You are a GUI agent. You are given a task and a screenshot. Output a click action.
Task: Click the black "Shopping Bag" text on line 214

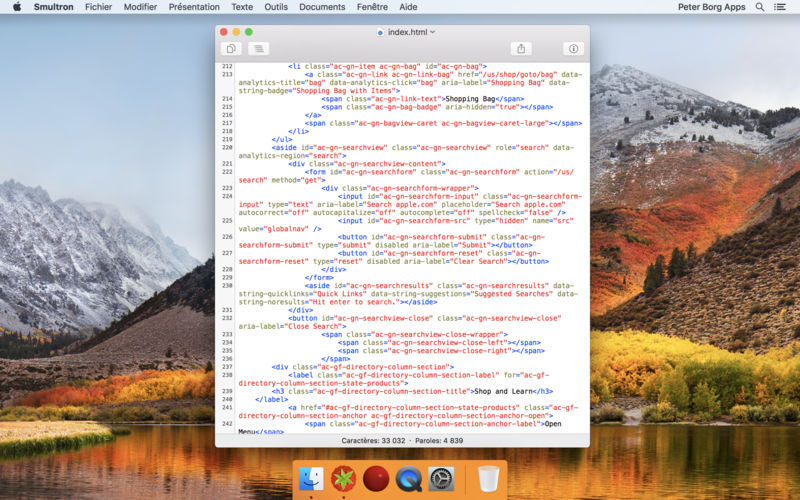click(470, 99)
